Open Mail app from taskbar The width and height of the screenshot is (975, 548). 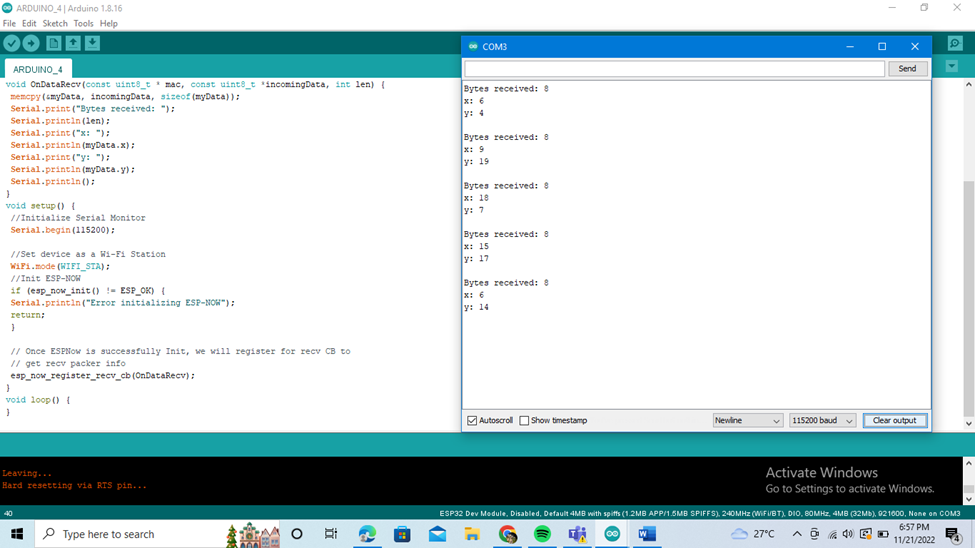point(437,534)
